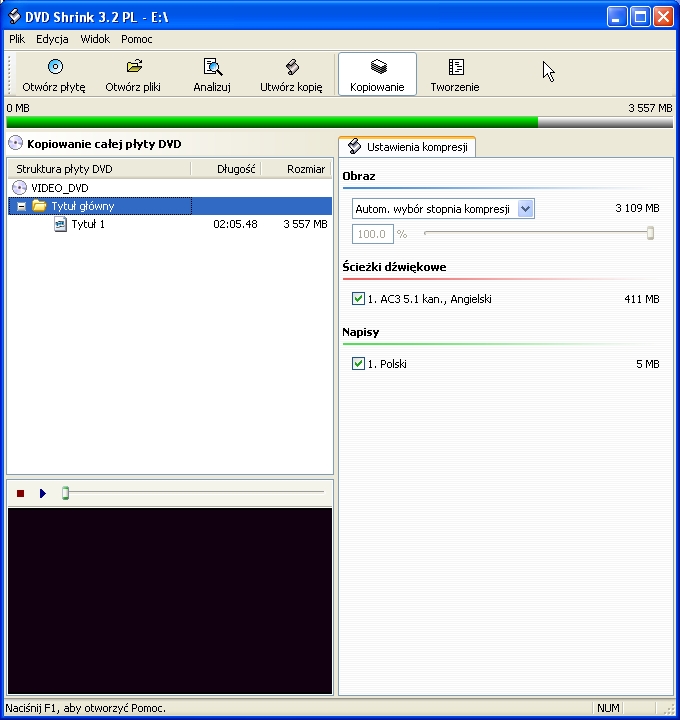Select the Ustawienia kompresji tab

(407, 147)
